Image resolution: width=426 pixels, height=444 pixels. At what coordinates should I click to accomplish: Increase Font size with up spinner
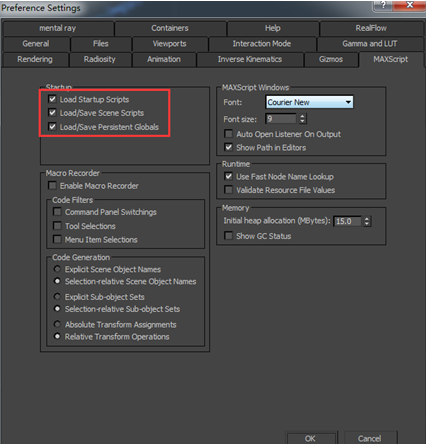[x=302, y=116]
